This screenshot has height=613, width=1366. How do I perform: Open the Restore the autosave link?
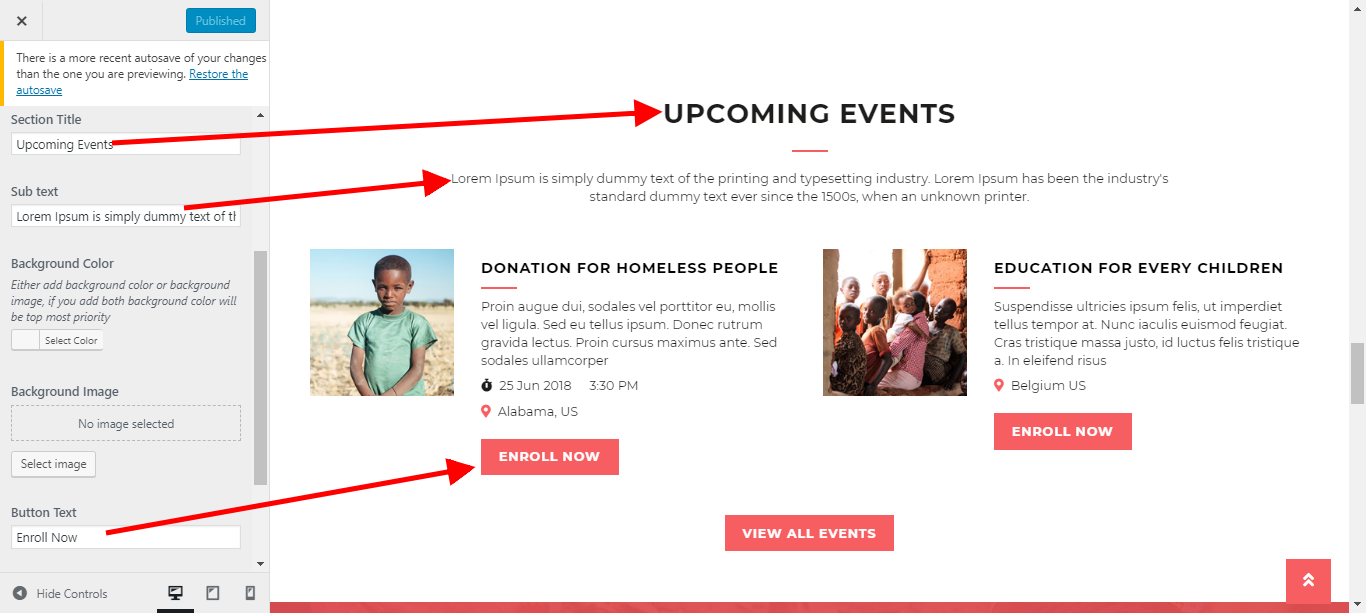(218, 74)
